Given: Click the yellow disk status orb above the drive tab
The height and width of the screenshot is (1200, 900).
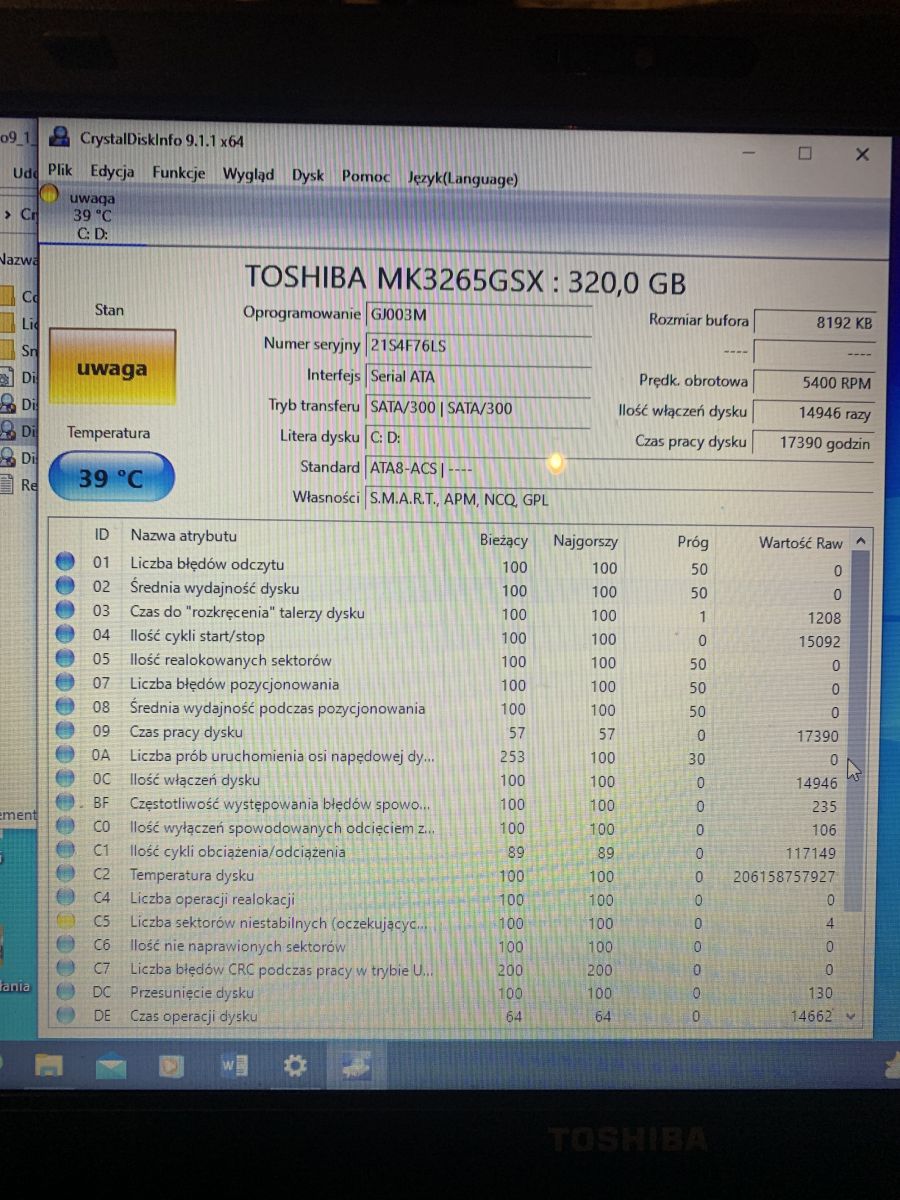Looking at the screenshot, I should (x=49, y=195).
